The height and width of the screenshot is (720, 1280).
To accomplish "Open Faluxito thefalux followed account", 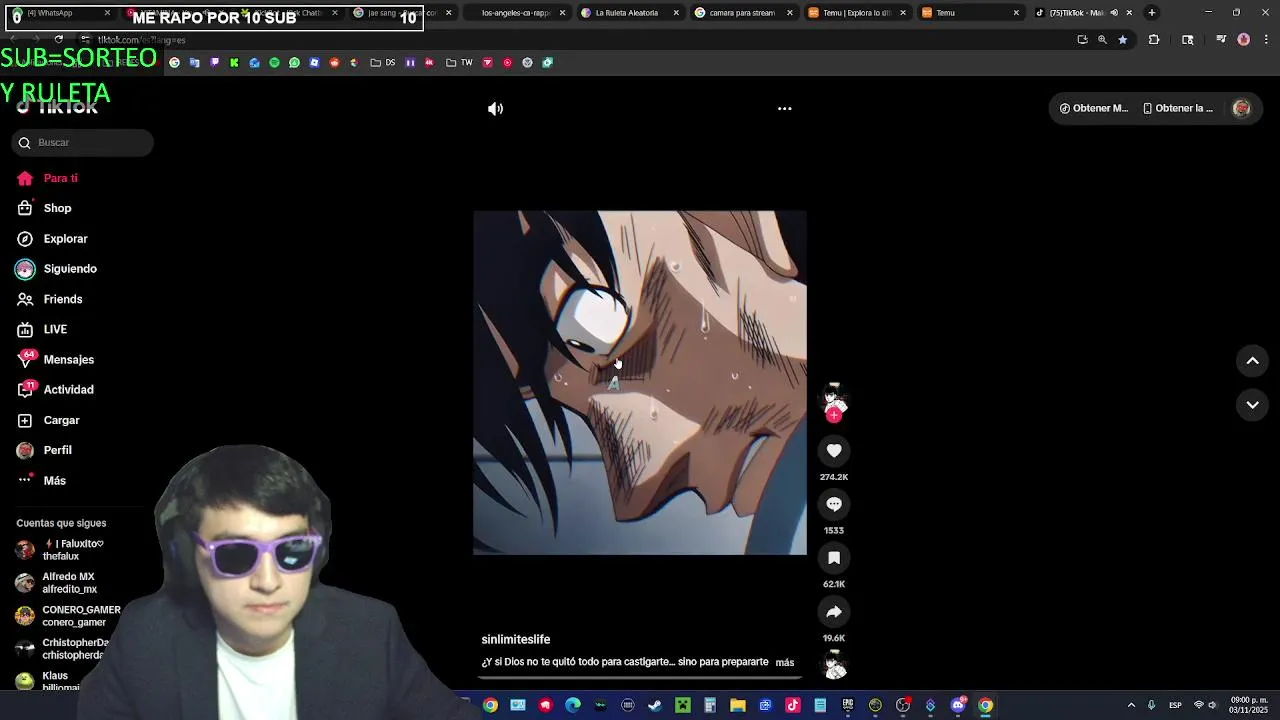I will pos(60,550).
